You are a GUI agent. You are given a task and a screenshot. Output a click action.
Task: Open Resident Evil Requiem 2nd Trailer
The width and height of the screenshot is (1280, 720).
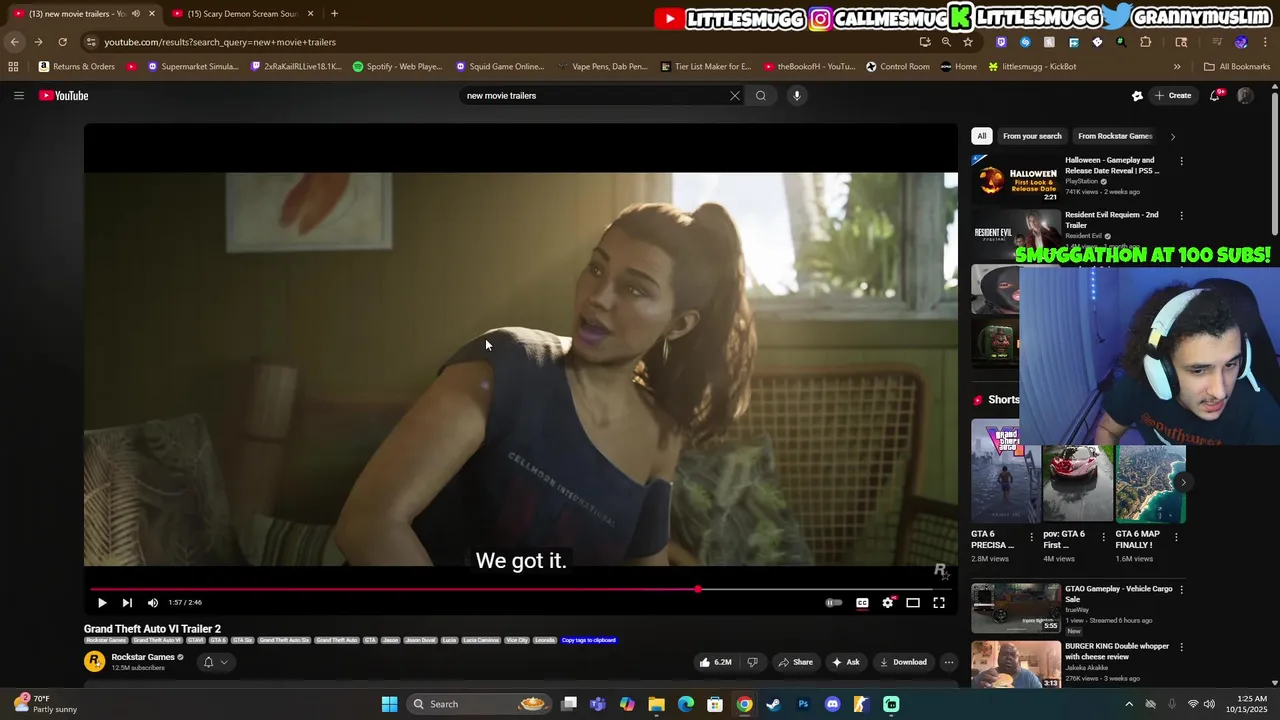click(x=1111, y=220)
